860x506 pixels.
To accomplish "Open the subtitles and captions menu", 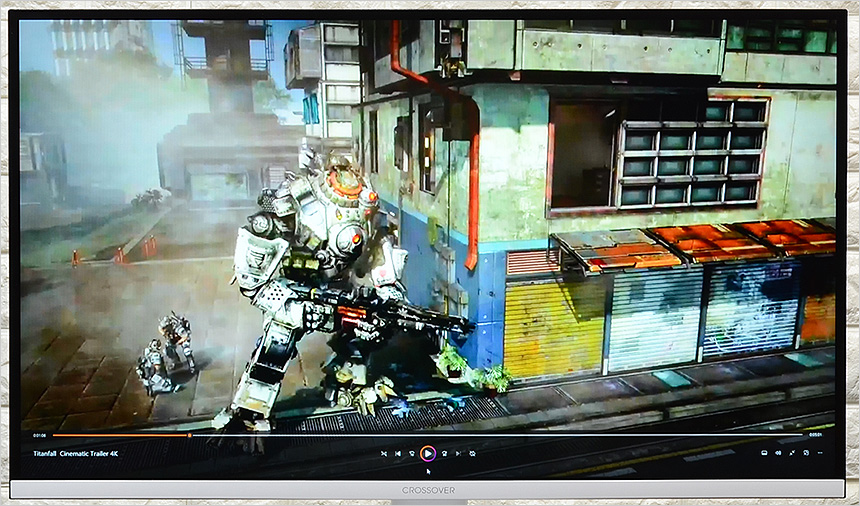I will tap(763, 454).
